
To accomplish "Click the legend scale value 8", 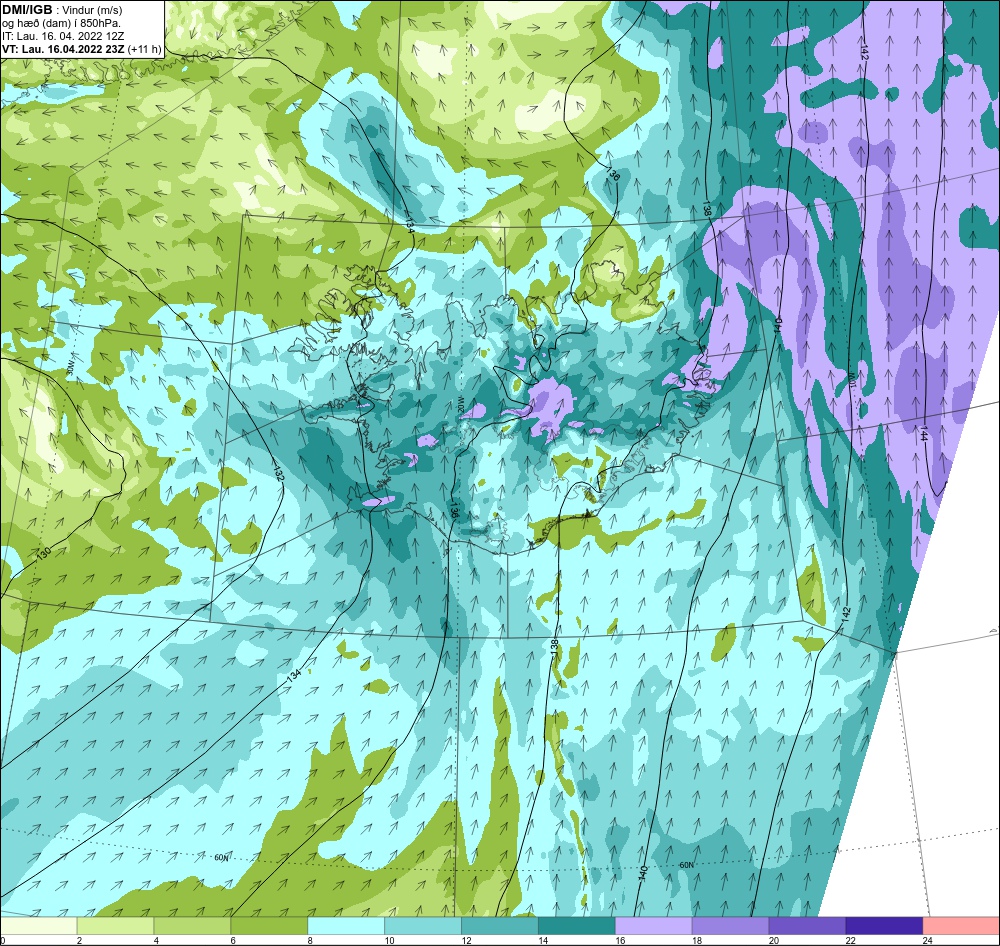I will click(310, 940).
